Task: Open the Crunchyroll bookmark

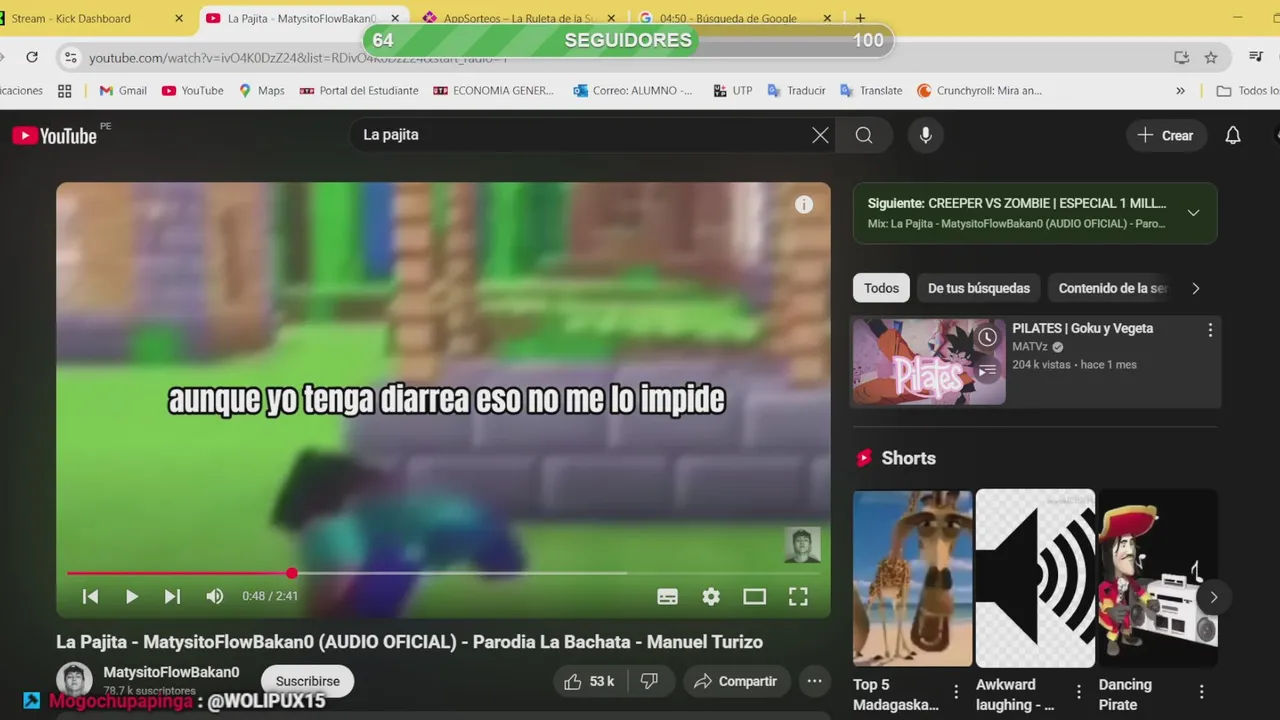Action: tap(980, 90)
